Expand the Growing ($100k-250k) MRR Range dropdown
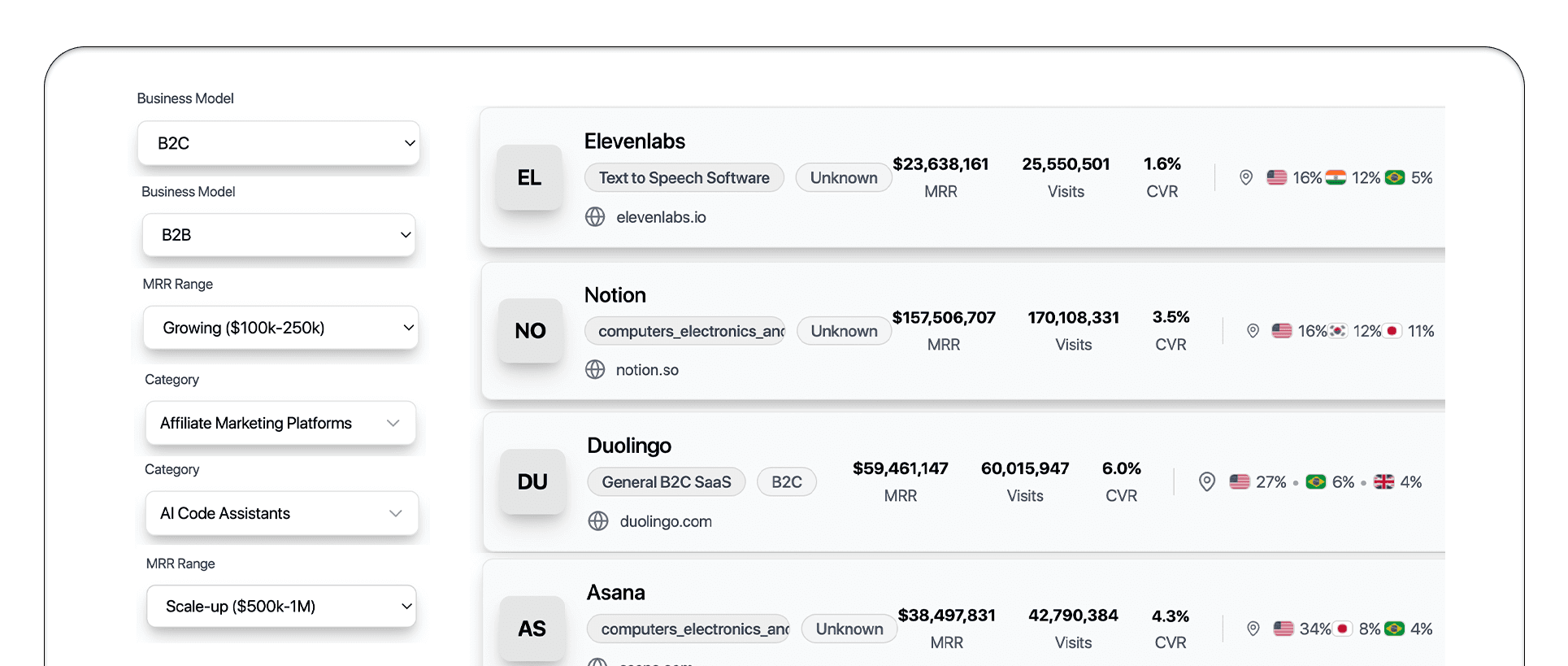 (280, 328)
